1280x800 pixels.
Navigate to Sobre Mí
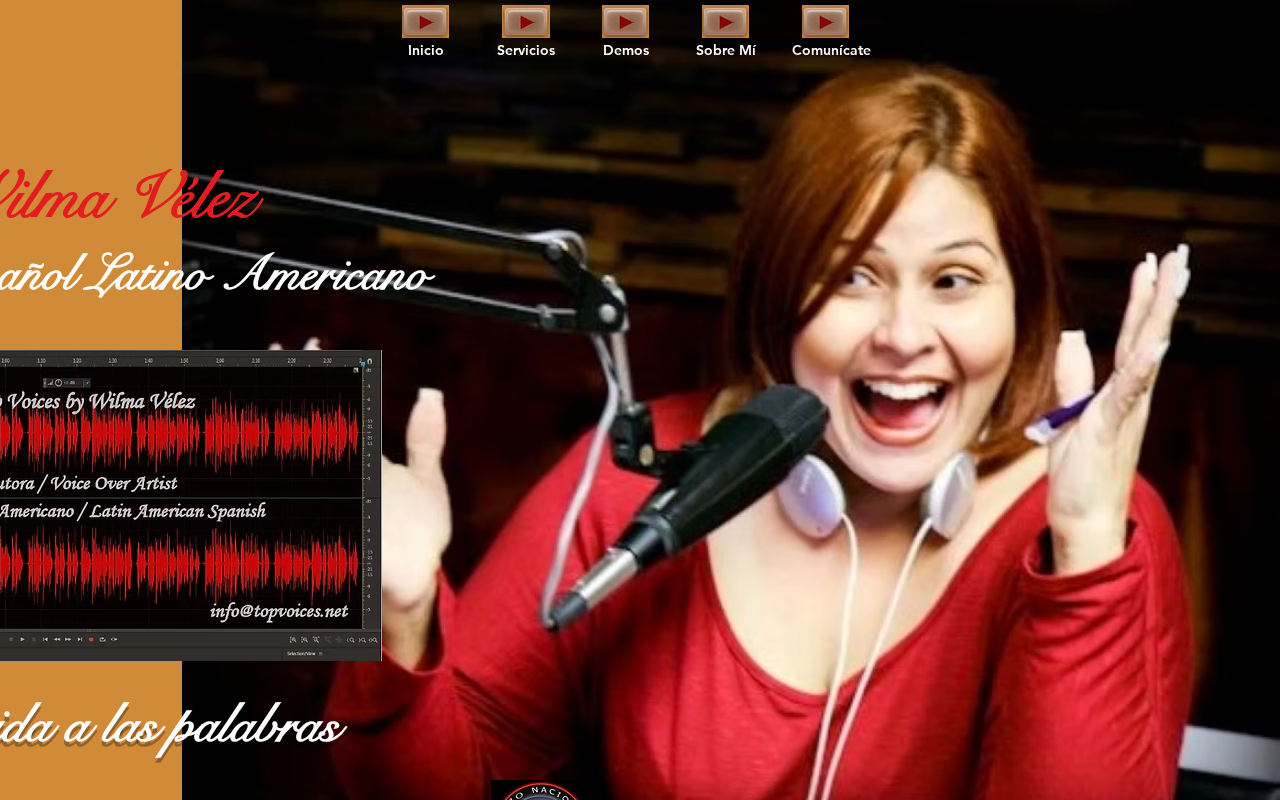click(x=726, y=50)
